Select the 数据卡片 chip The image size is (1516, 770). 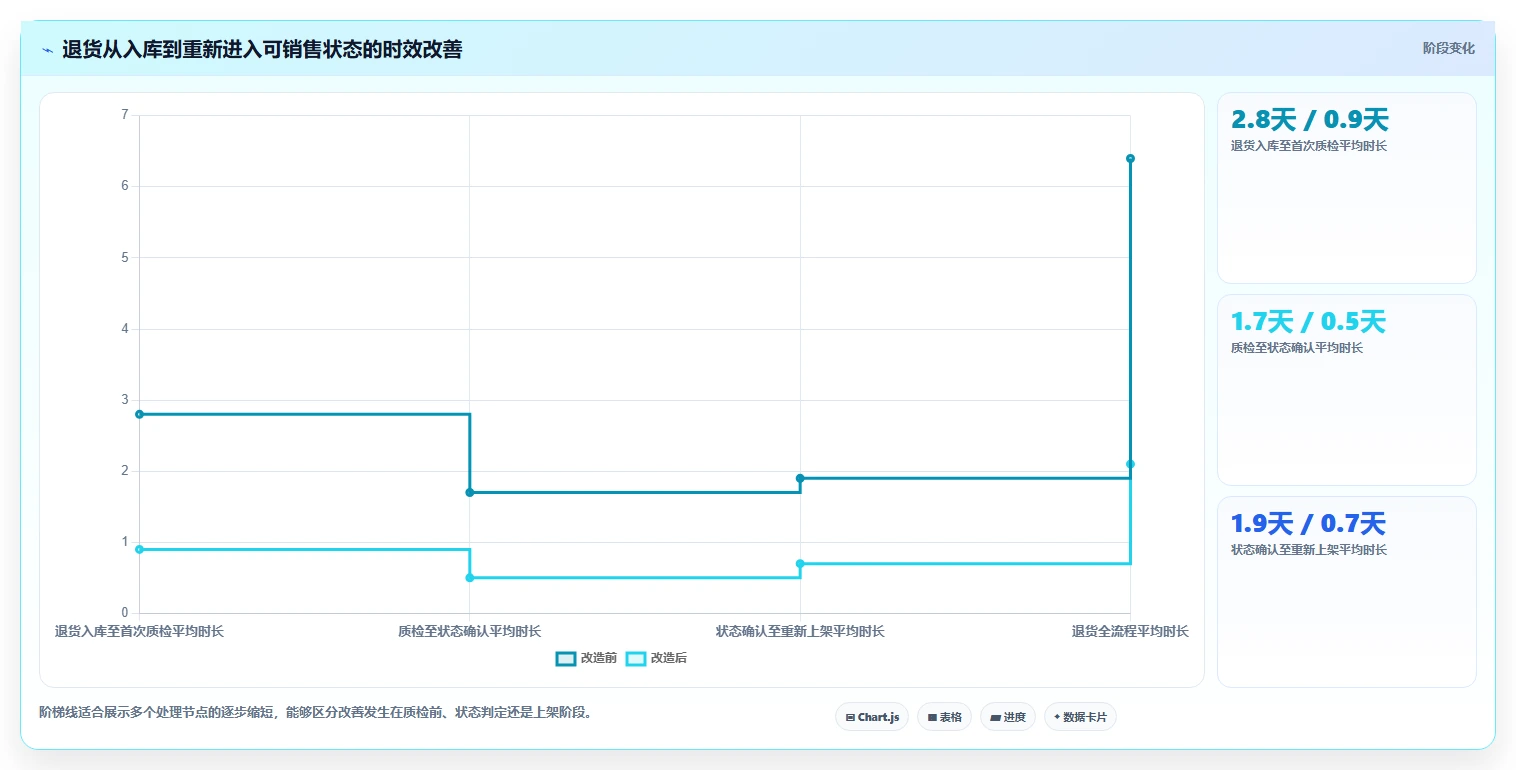[1080, 717]
